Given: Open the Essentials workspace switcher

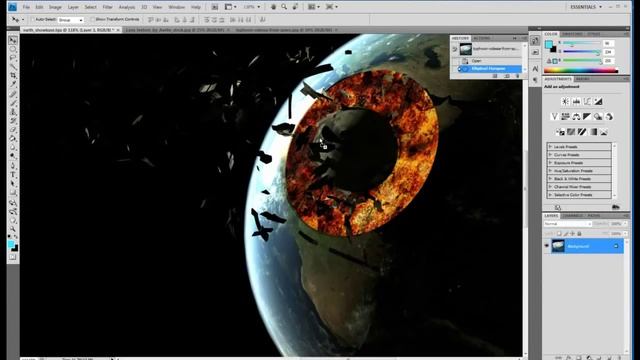Looking at the screenshot, I should coord(586,7).
